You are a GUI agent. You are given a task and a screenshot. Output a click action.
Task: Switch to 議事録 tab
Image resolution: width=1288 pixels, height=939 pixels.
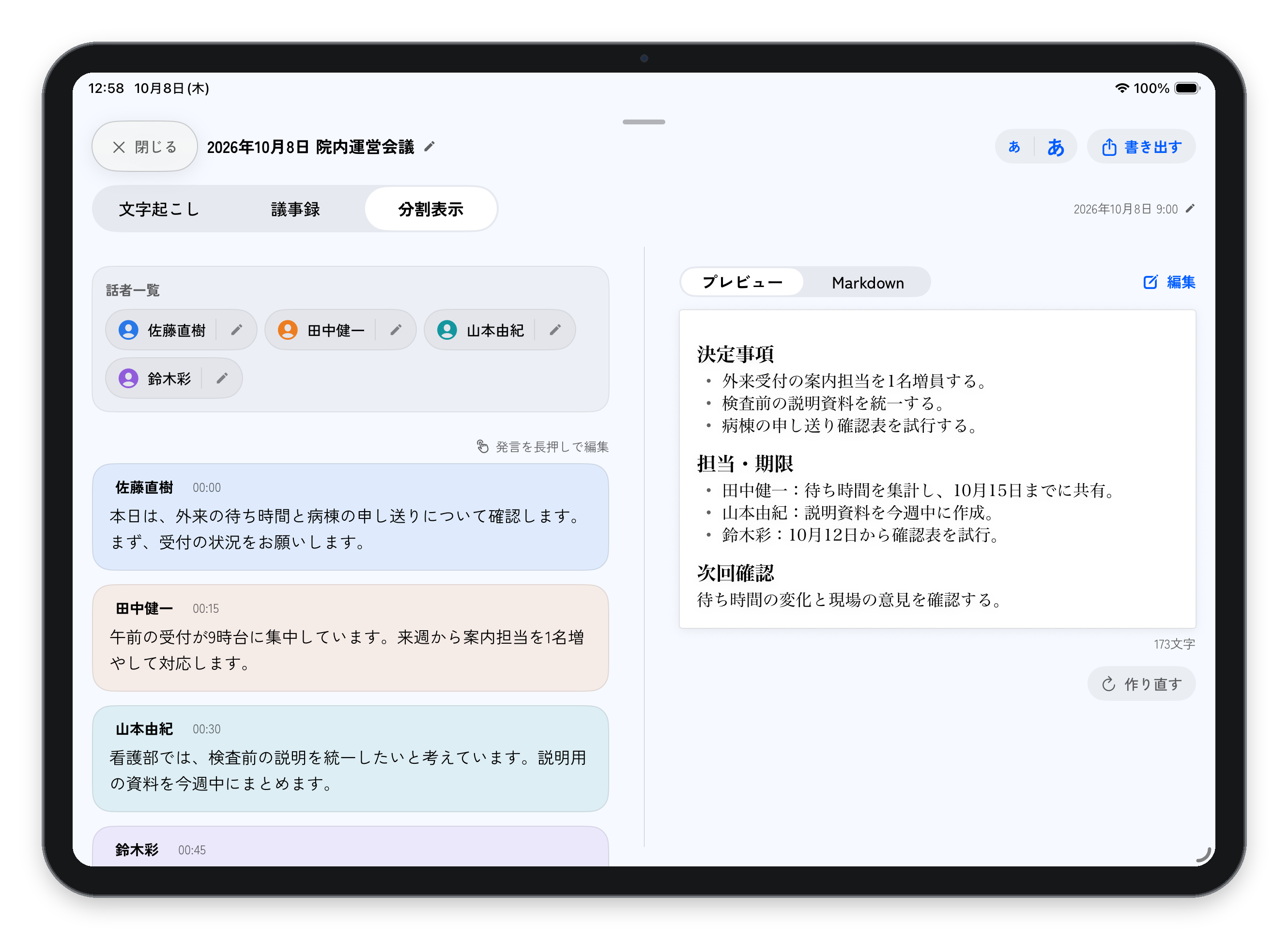pyautogui.click(x=295, y=209)
